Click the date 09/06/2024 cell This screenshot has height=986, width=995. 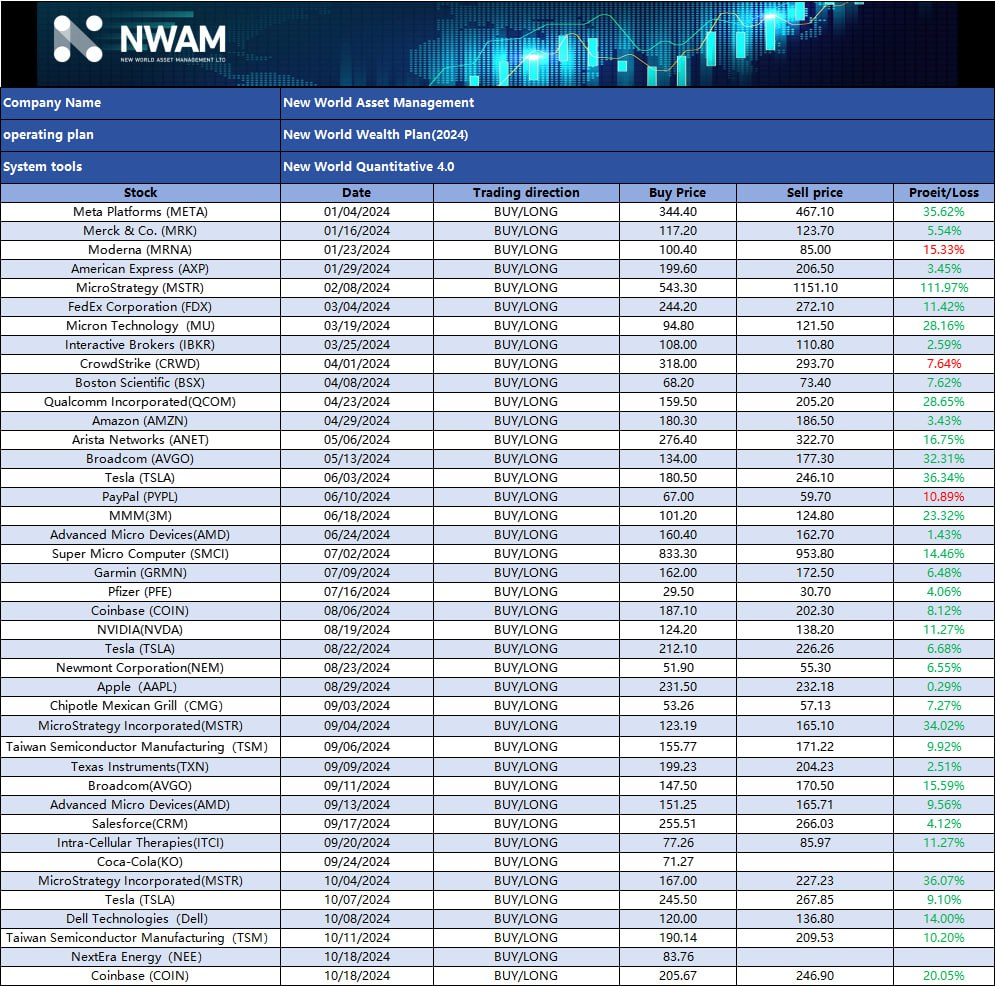pyautogui.click(x=357, y=747)
